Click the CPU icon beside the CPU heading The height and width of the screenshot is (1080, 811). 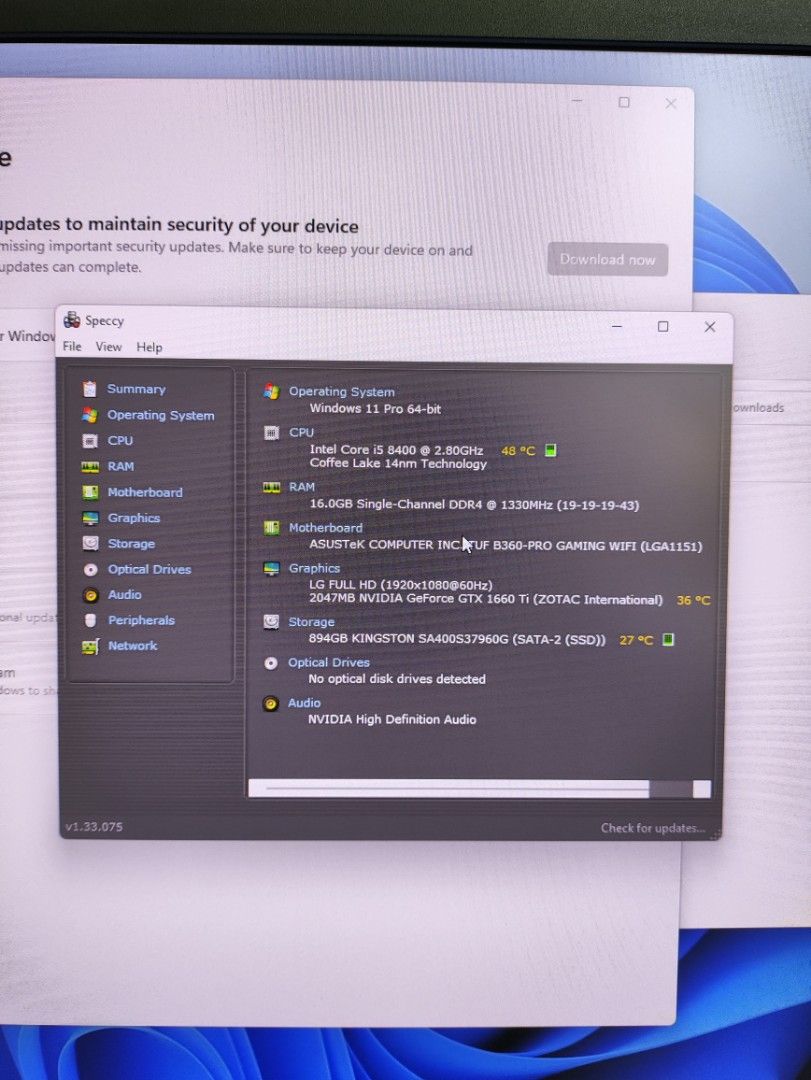click(x=271, y=433)
